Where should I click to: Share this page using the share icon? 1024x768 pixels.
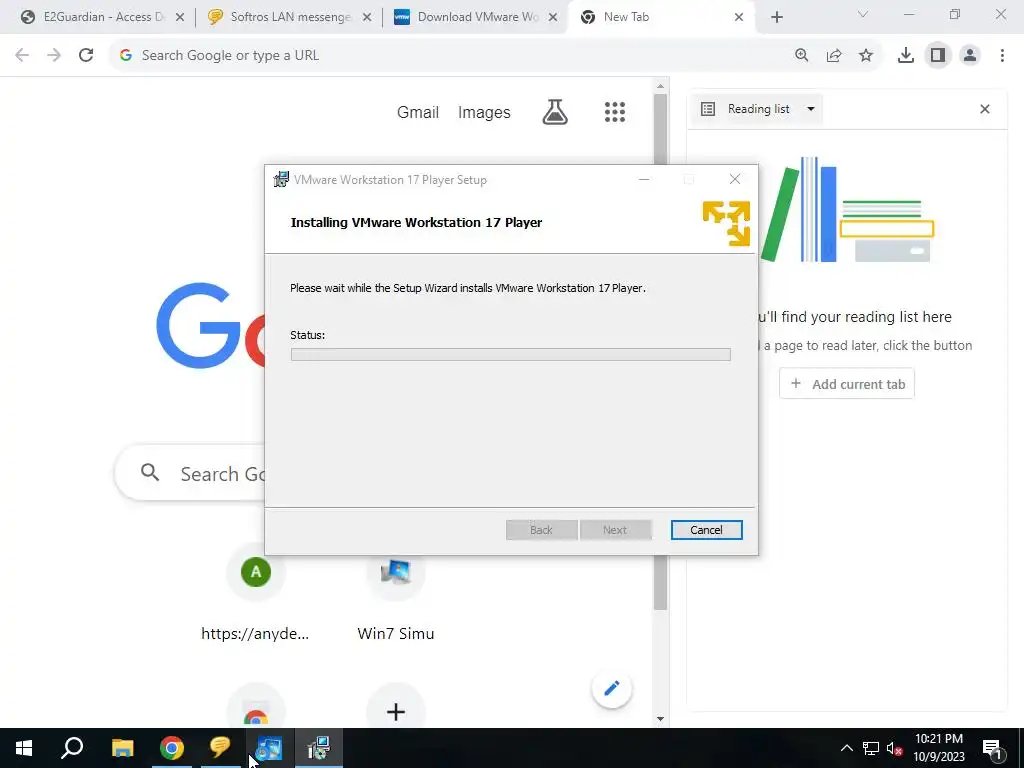[x=834, y=56]
